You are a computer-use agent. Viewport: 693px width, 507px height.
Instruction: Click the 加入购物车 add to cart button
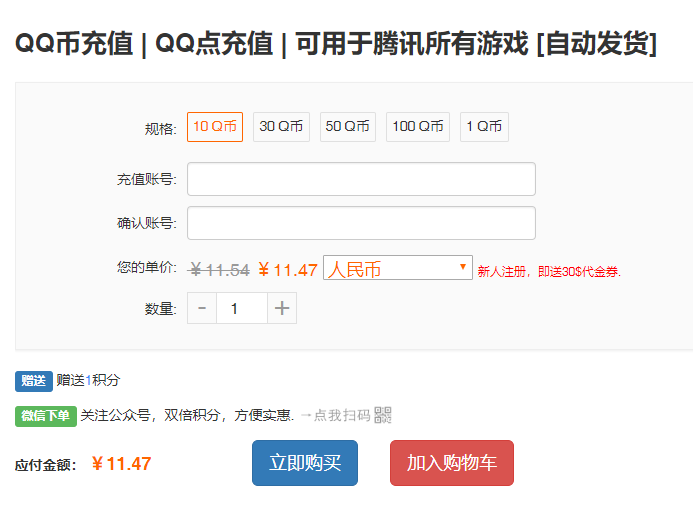[452, 463]
